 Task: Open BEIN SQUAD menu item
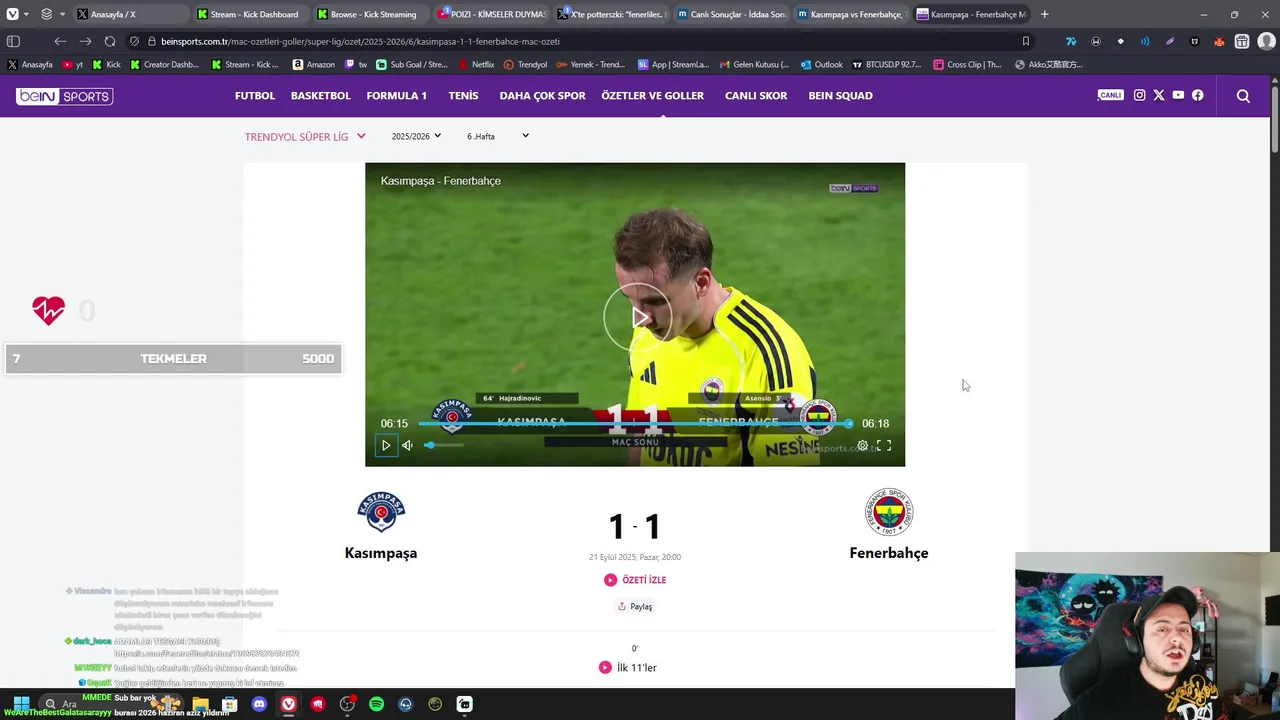tap(840, 96)
